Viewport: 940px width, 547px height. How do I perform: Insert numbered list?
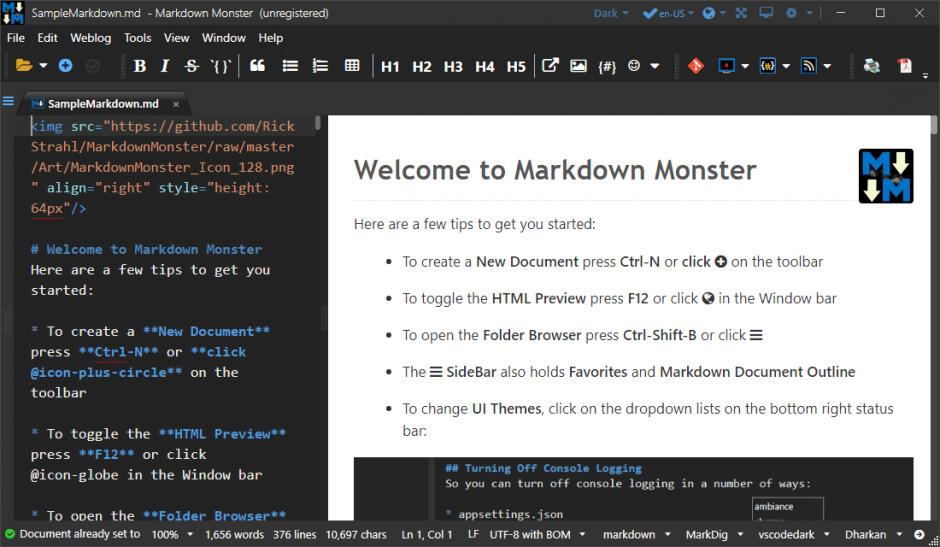[320, 65]
